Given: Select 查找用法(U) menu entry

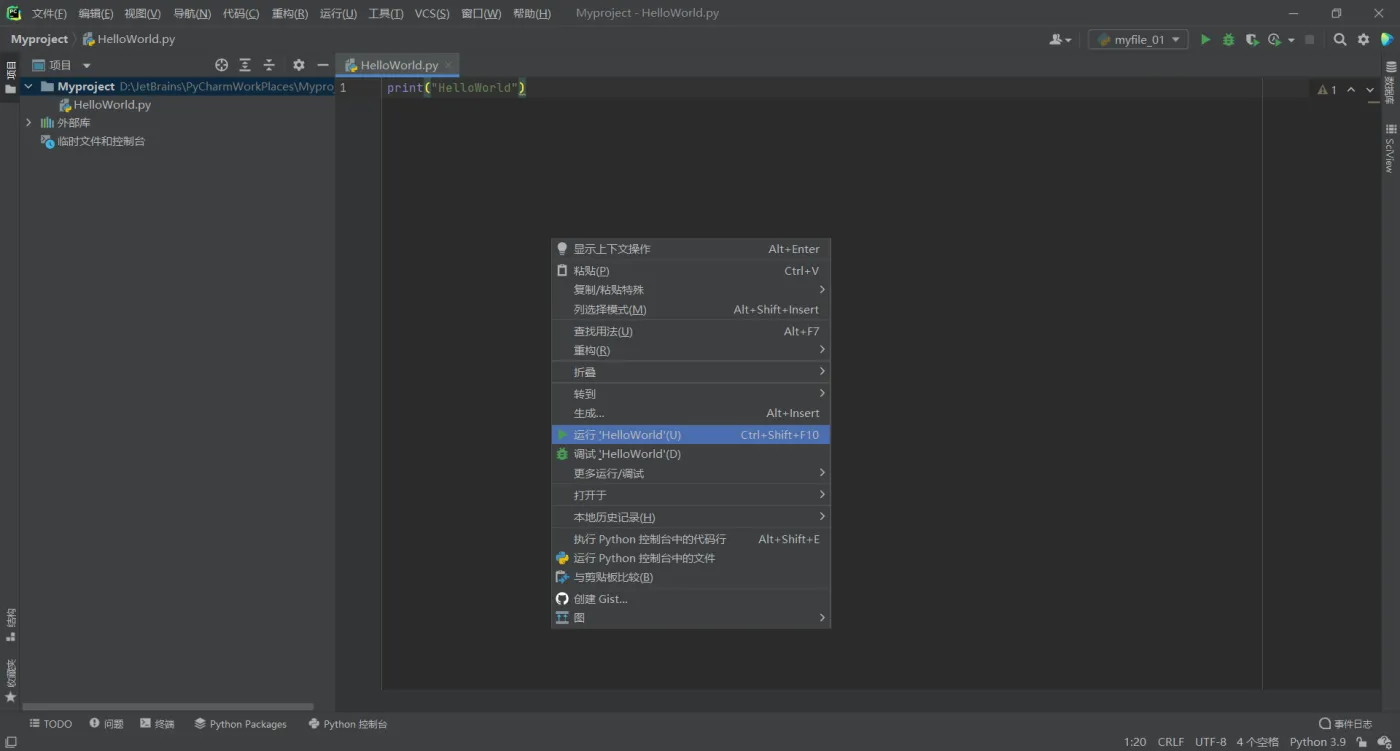Looking at the screenshot, I should [x=691, y=331].
